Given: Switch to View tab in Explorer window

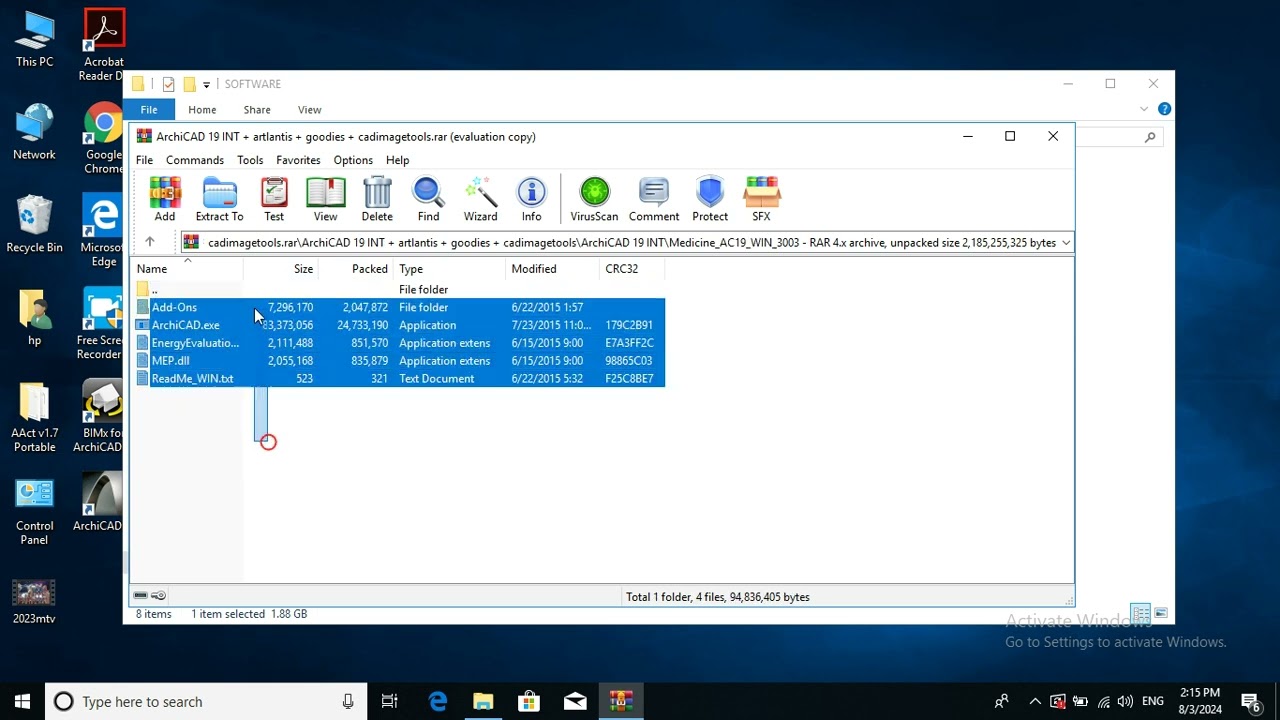Looking at the screenshot, I should click(x=310, y=110).
